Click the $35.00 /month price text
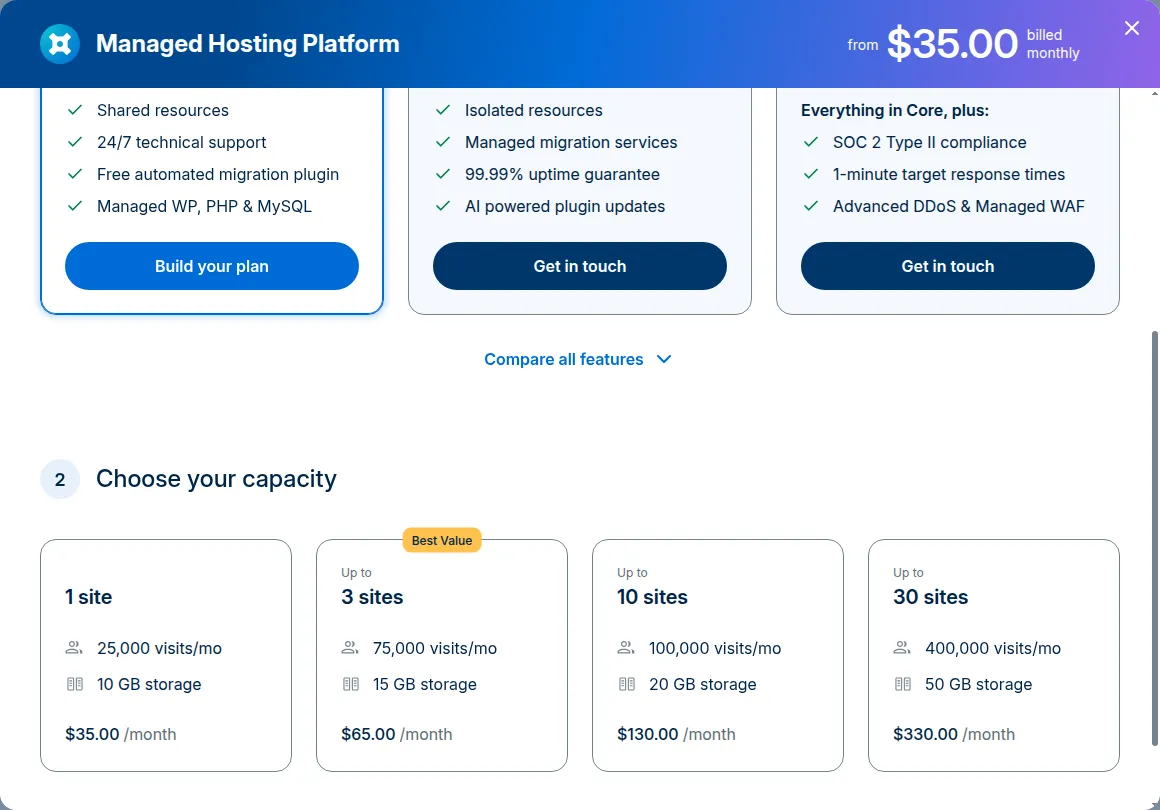The image size is (1160, 810). click(121, 735)
